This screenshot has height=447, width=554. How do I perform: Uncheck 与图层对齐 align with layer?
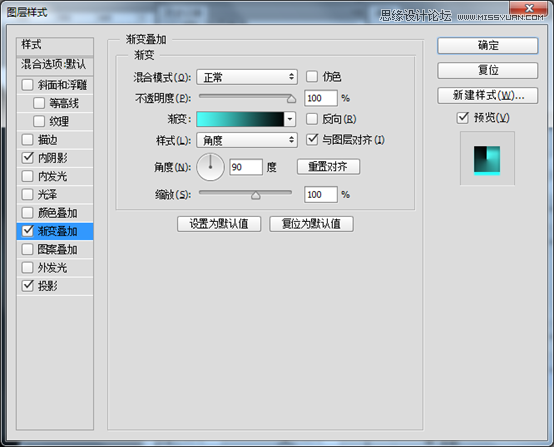coord(312,140)
